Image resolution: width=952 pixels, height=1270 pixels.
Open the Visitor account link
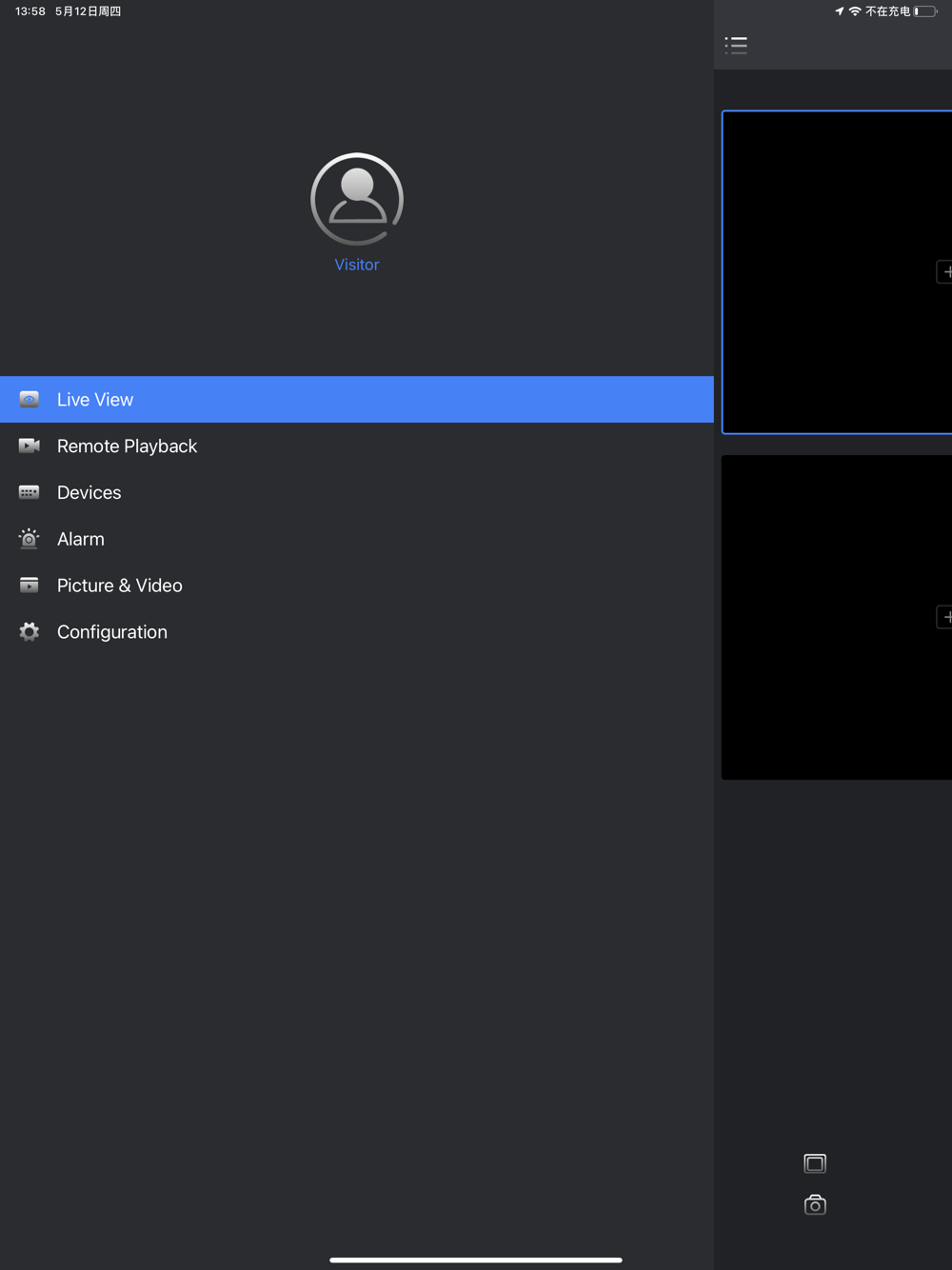357,265
